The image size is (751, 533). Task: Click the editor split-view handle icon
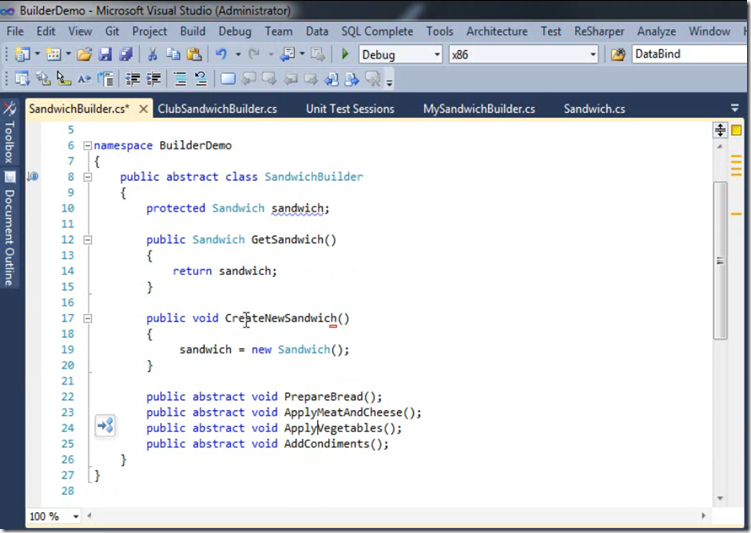[x=720, y=130]
